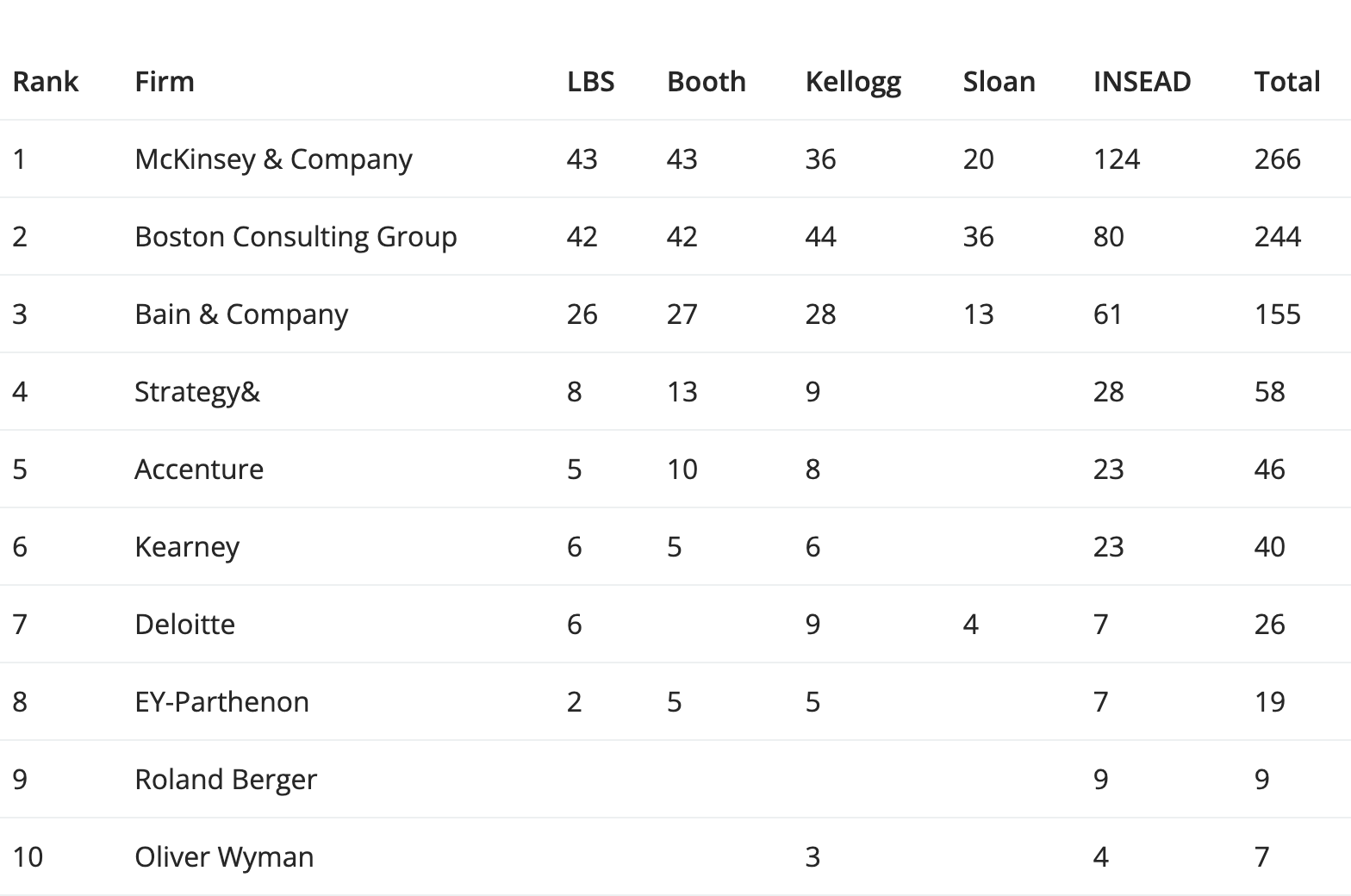Viewport: 1351px width, 896px height.
Task: Click the Boston Consulting Group cell
Action: (296, 237)
